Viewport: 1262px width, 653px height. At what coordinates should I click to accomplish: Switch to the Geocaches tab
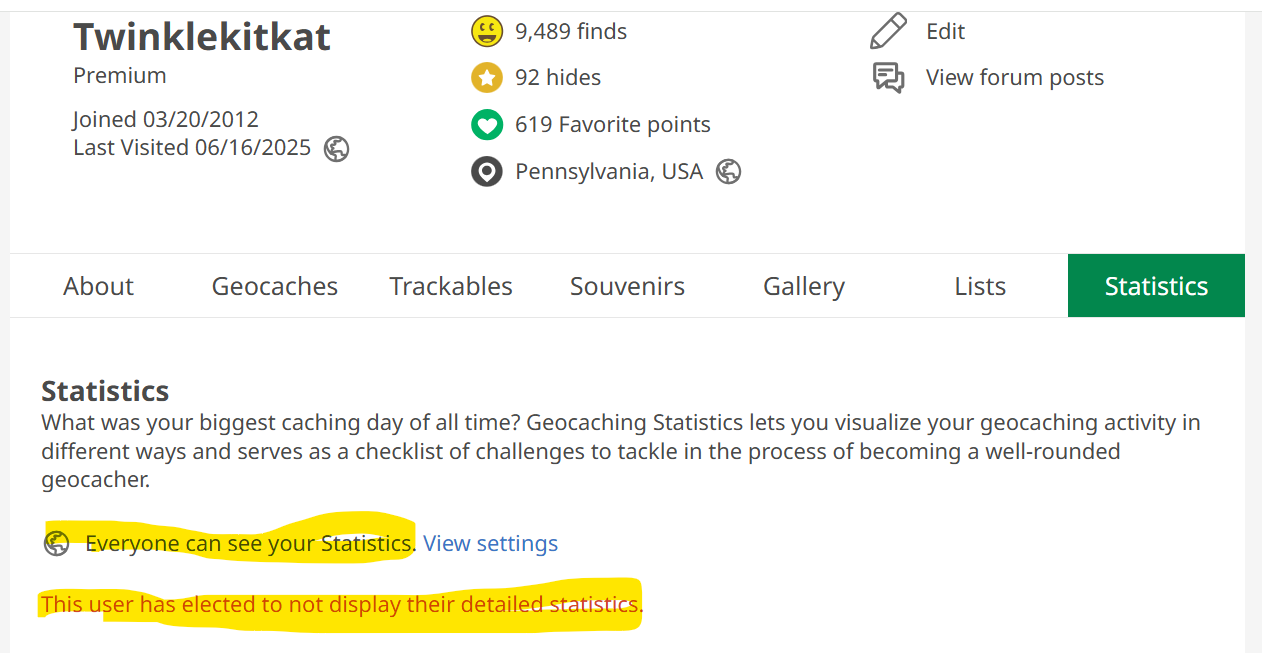coord(275,286)
